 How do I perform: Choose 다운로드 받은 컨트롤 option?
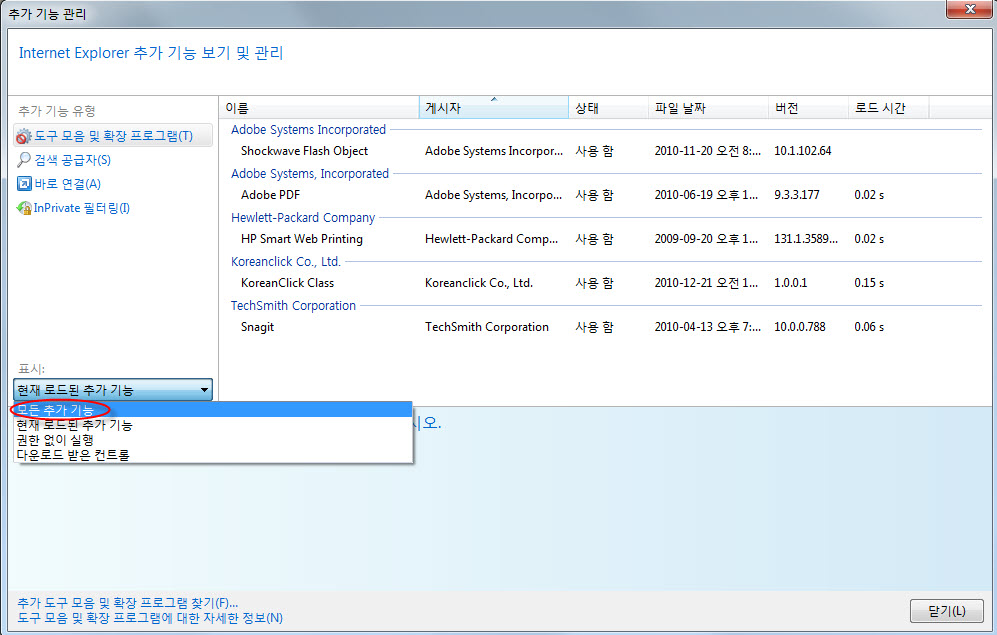[x=213, y=455]
